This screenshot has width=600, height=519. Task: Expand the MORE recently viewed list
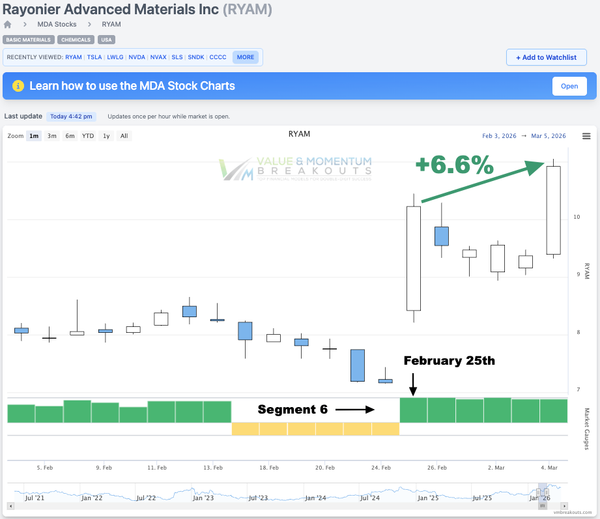point(245,57)
